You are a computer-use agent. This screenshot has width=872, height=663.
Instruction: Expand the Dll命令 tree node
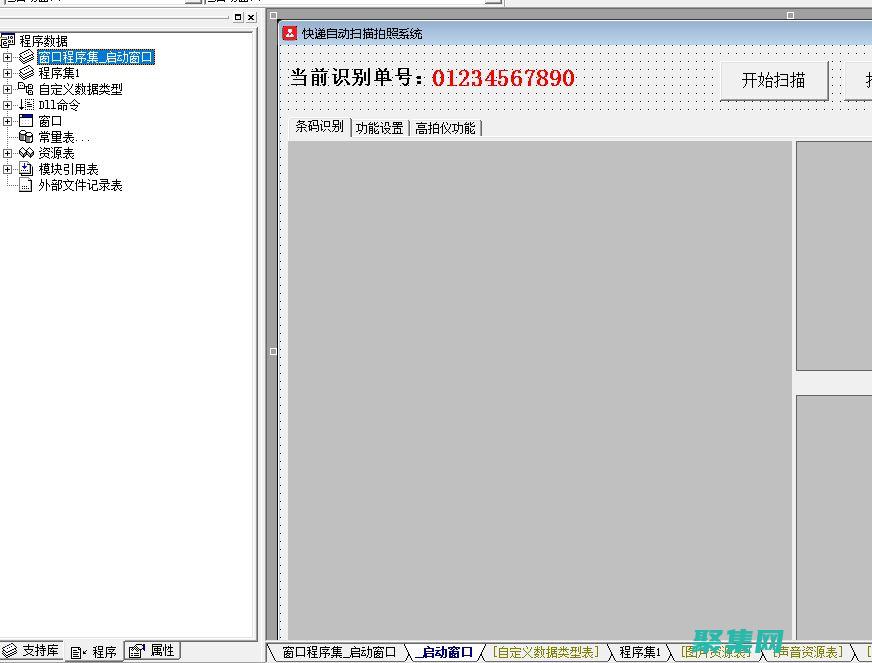coord(8,105)
